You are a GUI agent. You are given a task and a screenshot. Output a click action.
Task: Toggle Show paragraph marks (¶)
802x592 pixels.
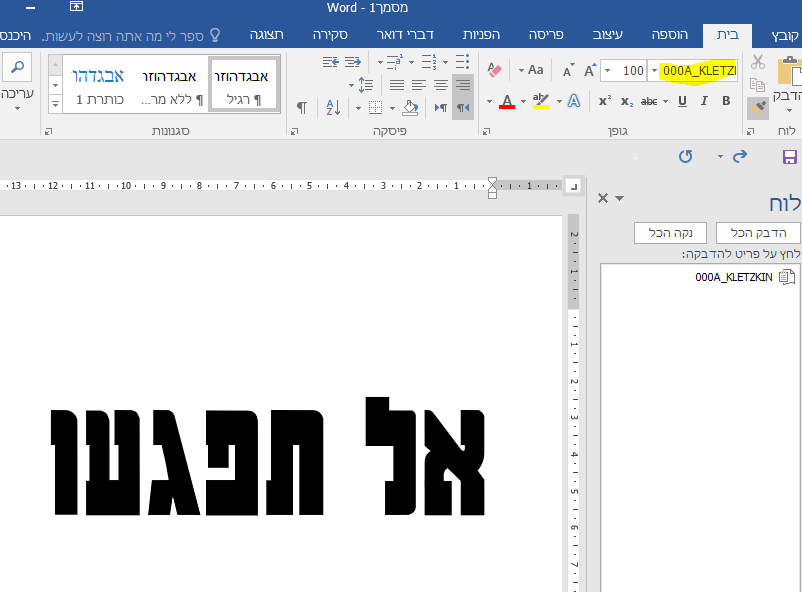coord(302,107)
